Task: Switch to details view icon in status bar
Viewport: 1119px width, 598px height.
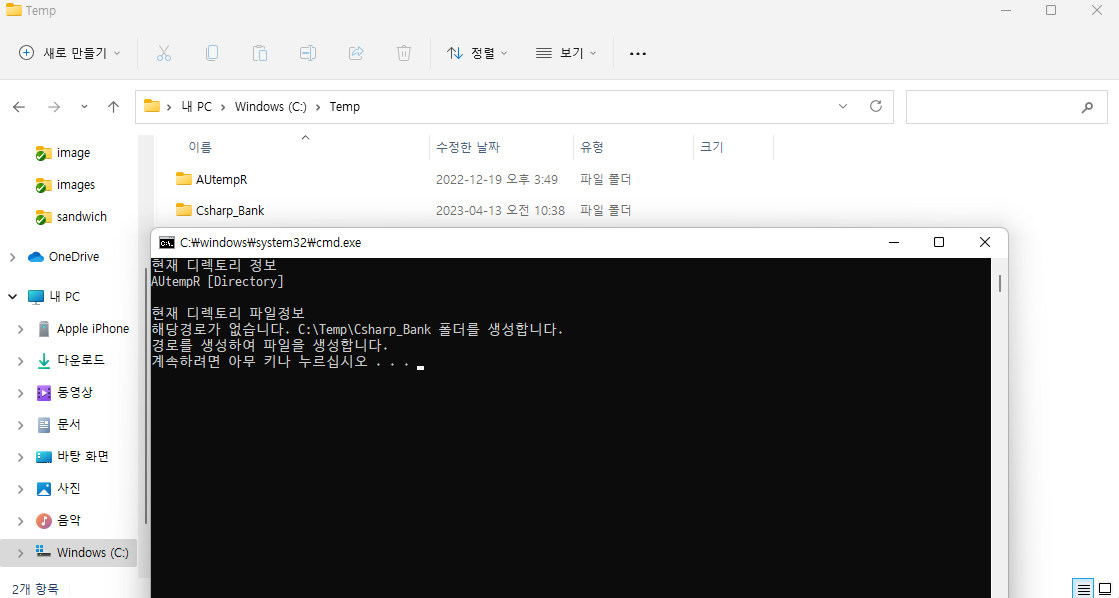Action: (x=1083, y=589)
